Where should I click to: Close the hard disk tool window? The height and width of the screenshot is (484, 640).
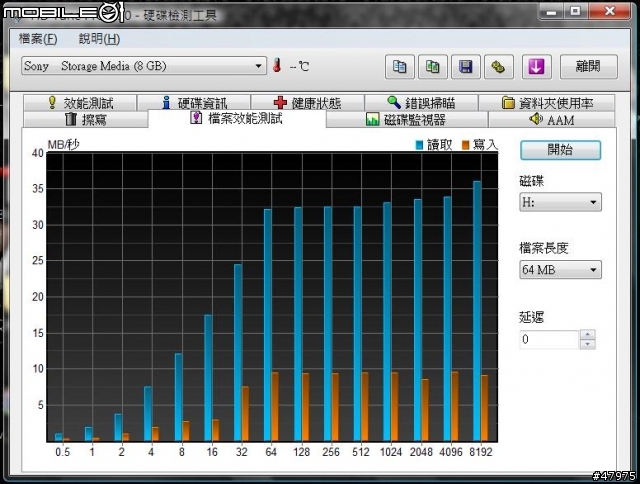point(610,11)
